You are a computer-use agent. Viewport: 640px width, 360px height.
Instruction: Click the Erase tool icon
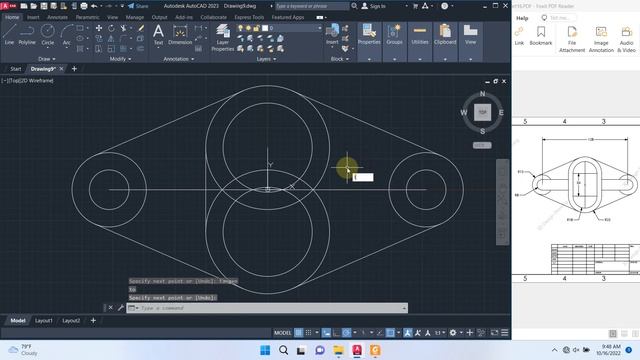(141, 28)
